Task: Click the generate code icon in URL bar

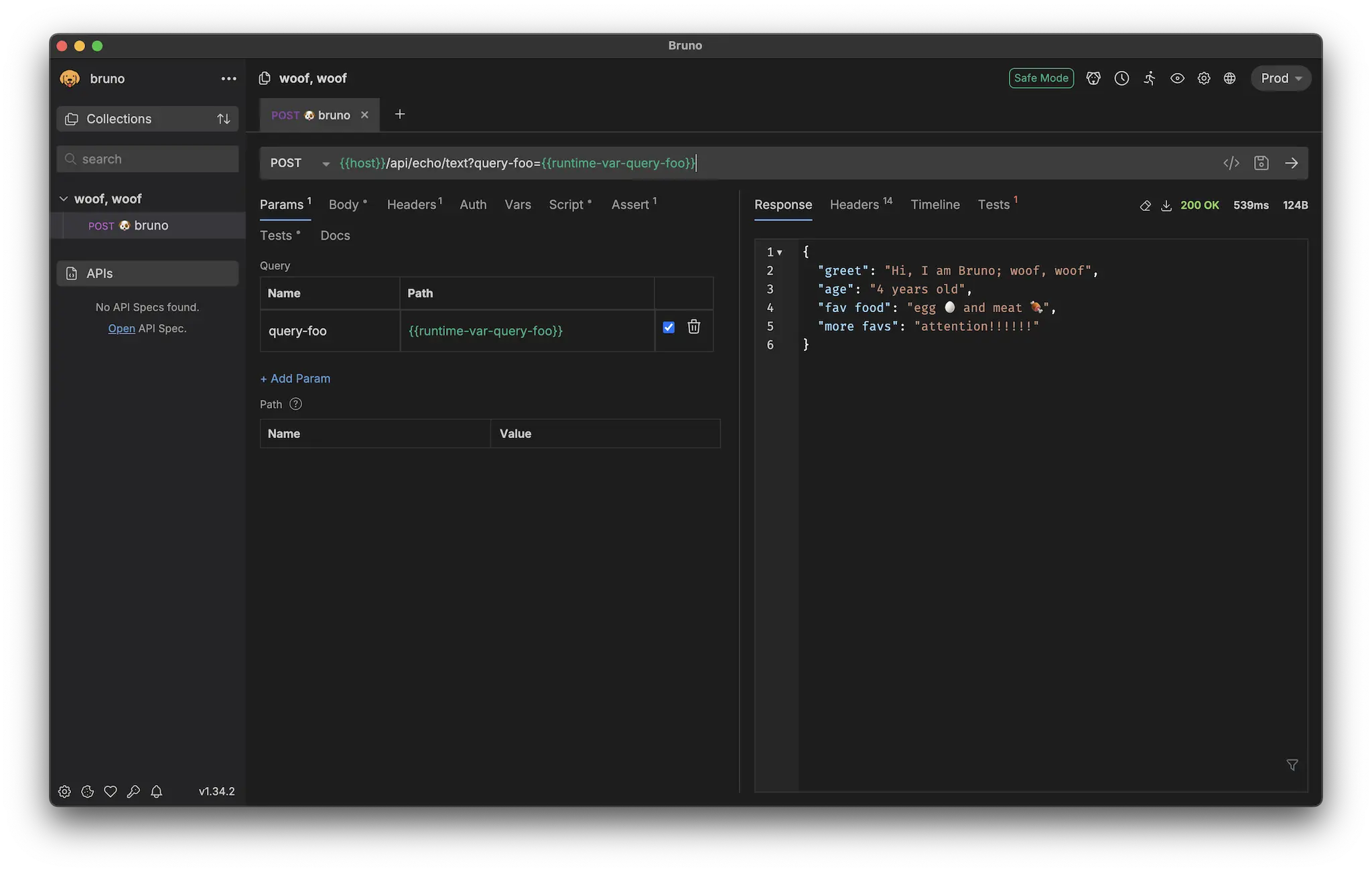Action: [1231, 163]
